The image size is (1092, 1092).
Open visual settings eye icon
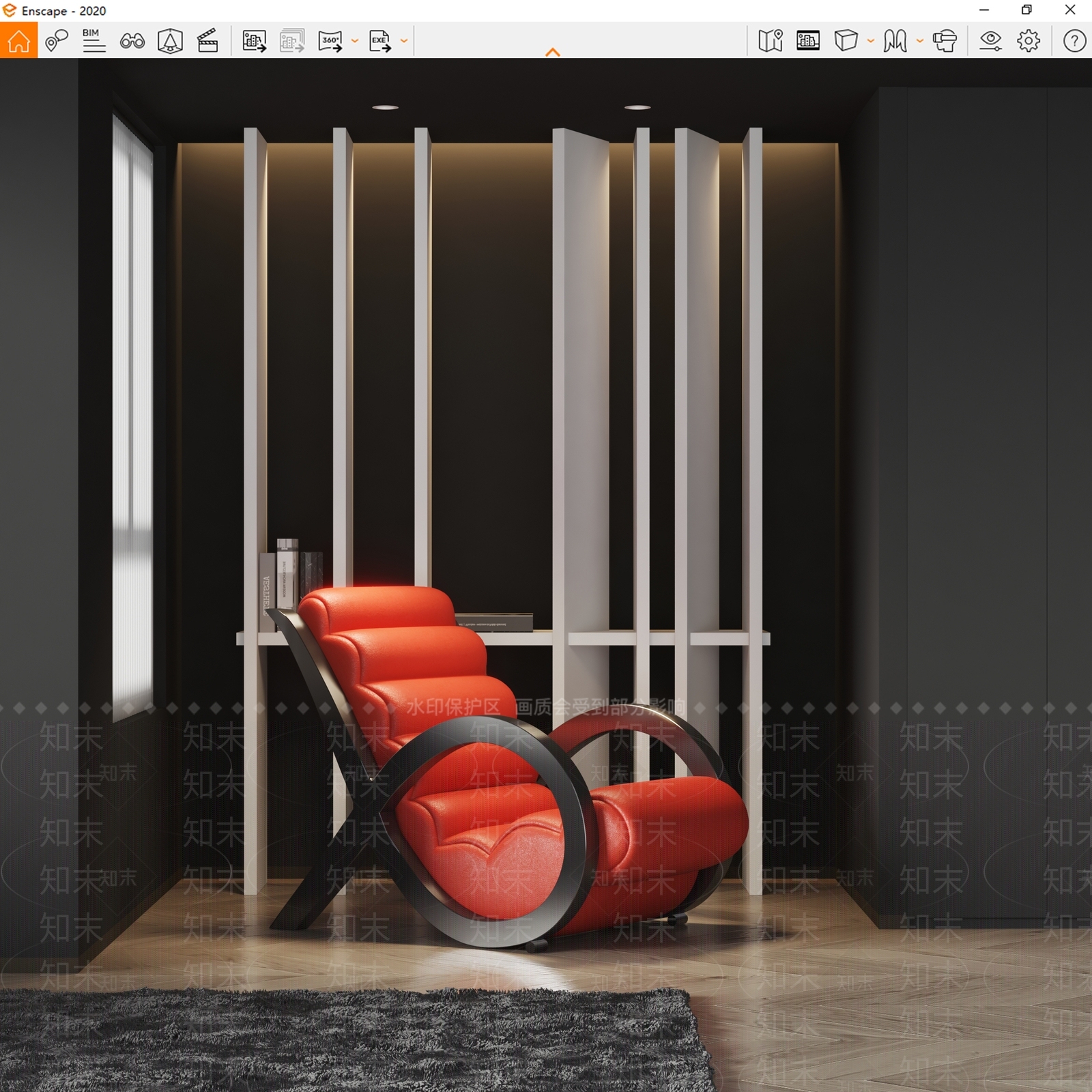pos(990,41)
